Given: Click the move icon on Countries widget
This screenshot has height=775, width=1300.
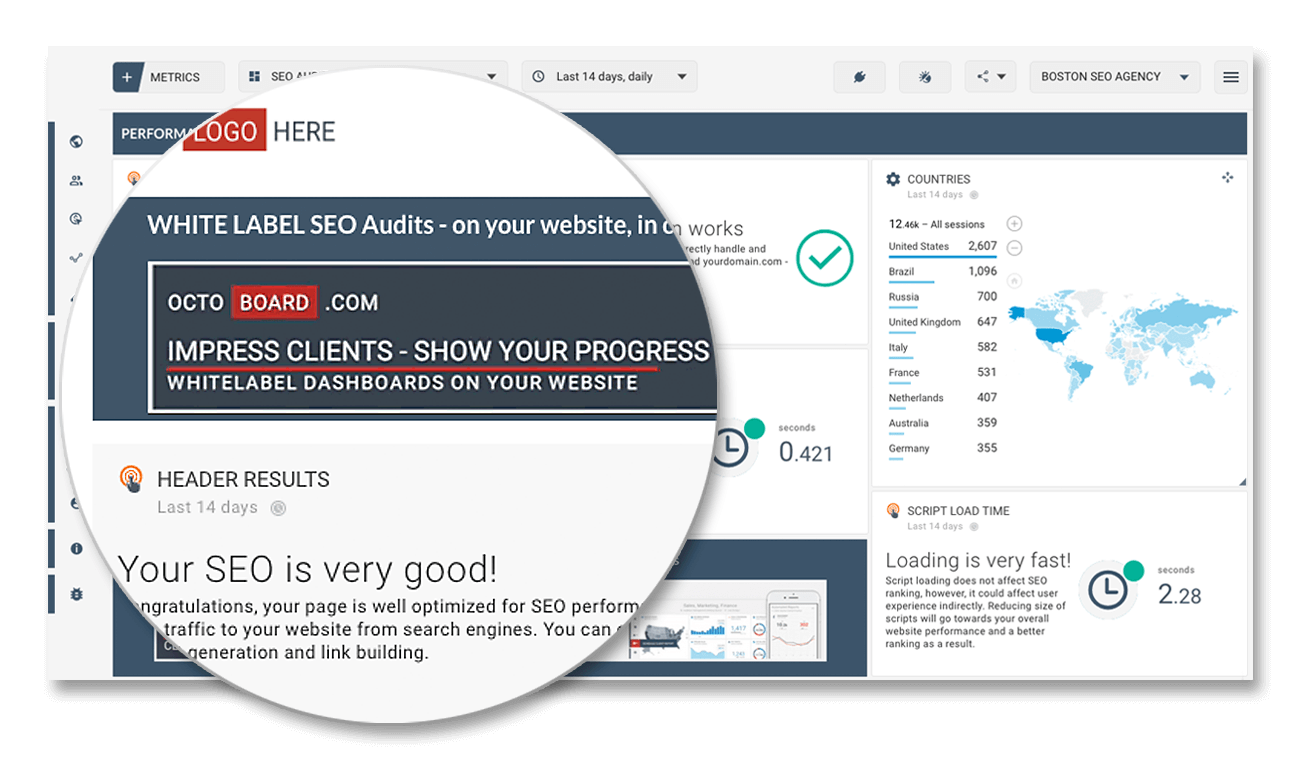Looking at the screenshot, I should pos(1228,178).
